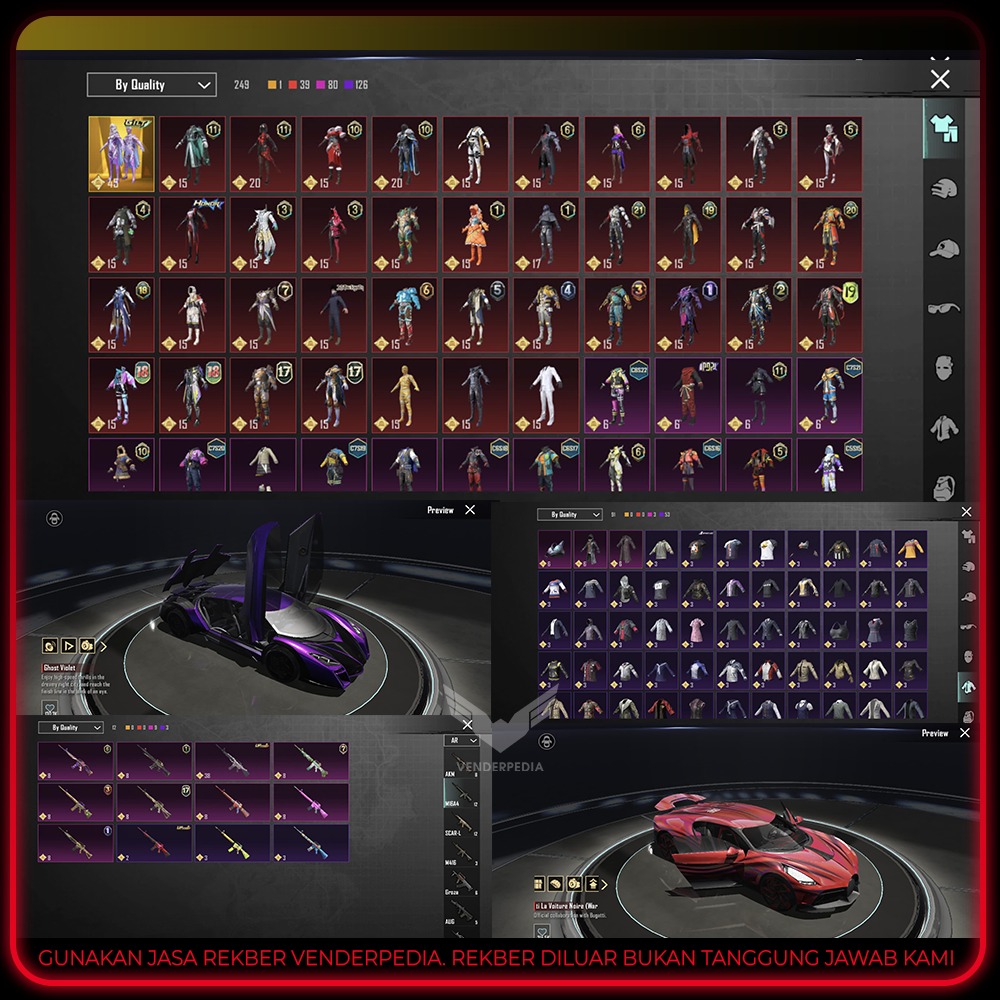Select the highlighted Shirt icon in clothing panel sidebar
Screen dimensions: 1000x1000
pos(968,686)
